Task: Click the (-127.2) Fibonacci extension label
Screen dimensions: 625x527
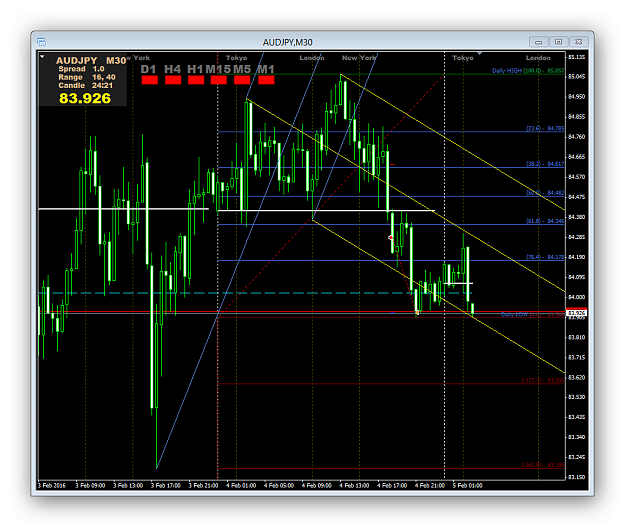Action: point(543,381)
